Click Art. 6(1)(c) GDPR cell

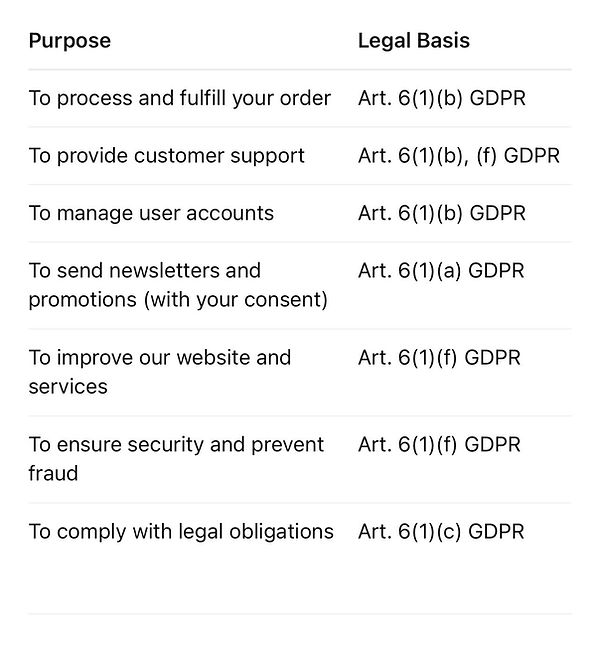coord(441,532)
